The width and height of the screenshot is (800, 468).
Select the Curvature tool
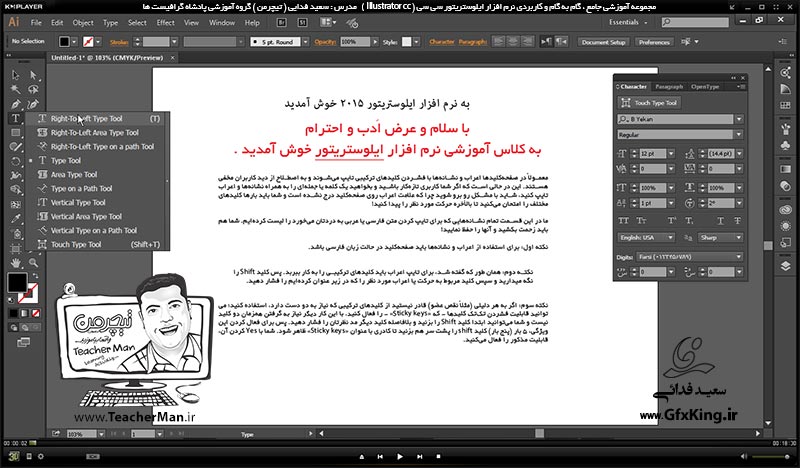click(33, 104)
